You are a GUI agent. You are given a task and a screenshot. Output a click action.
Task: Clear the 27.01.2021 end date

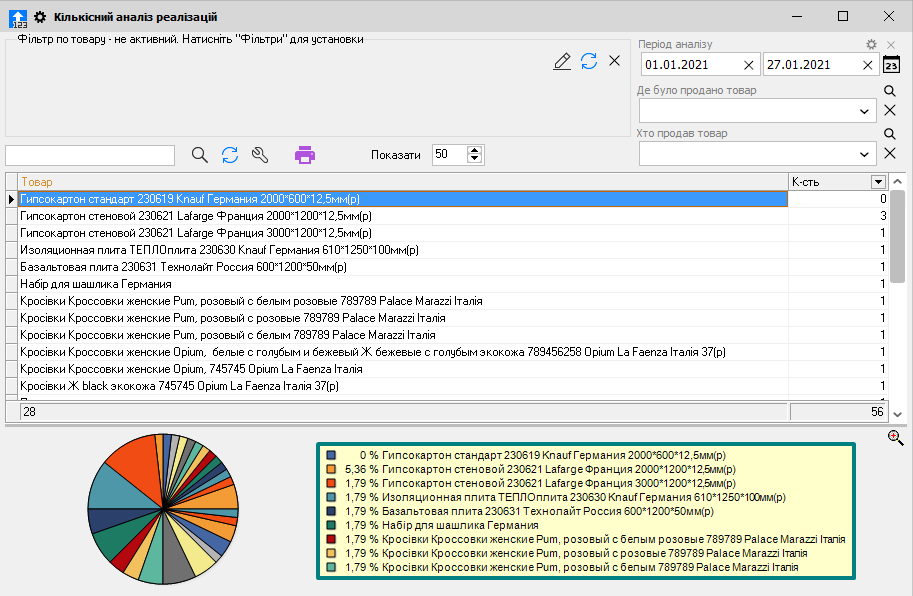[868, 65]
